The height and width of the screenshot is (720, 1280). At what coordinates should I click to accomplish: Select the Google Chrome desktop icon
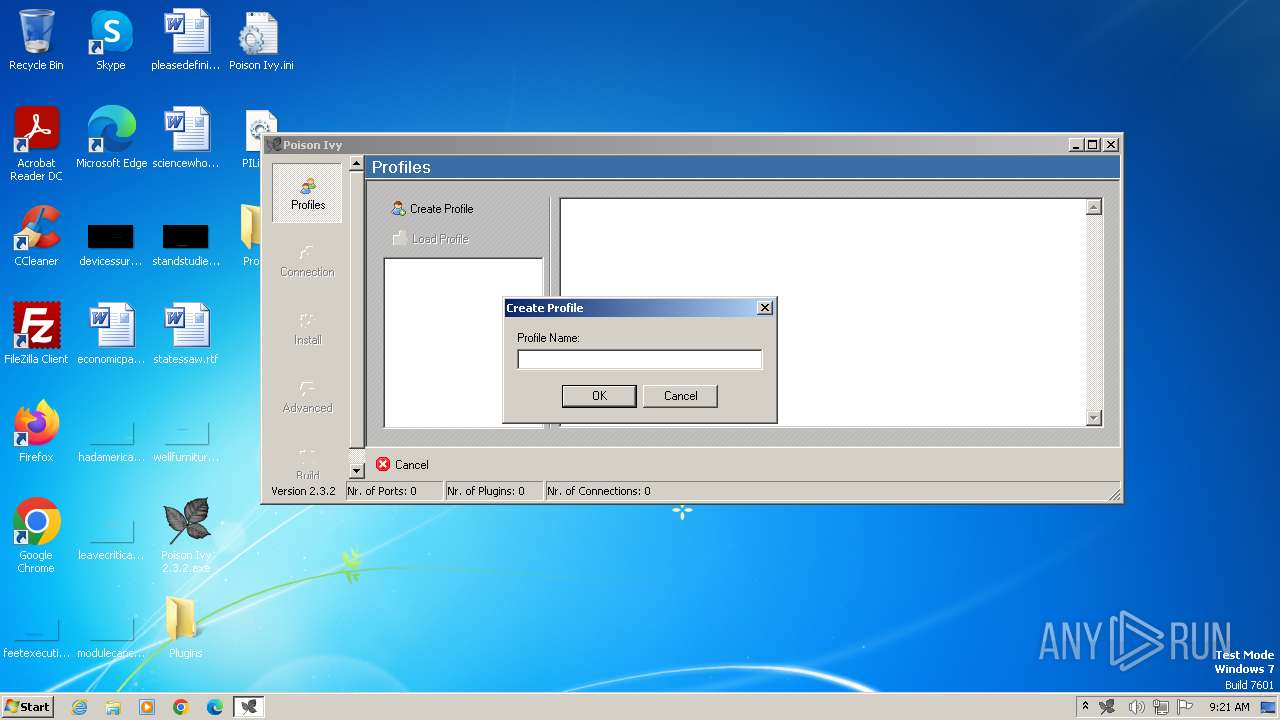[x=36, y=536]
